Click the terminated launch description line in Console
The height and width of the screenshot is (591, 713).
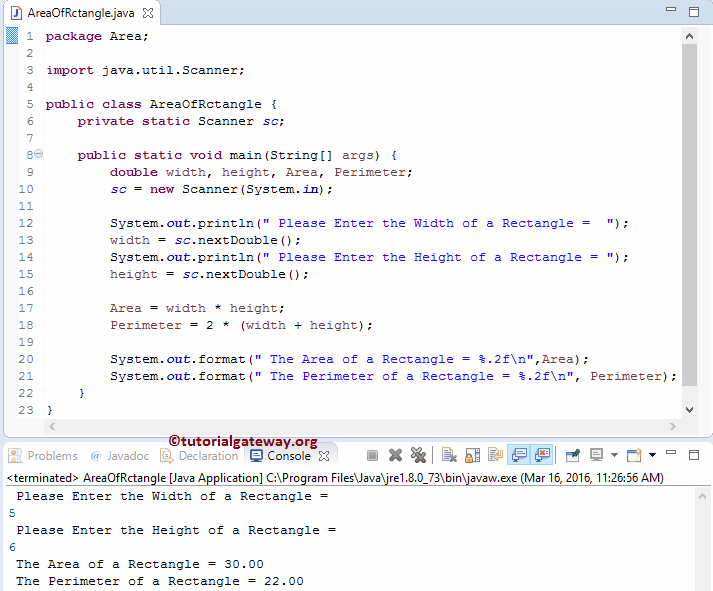pos(335,478)
